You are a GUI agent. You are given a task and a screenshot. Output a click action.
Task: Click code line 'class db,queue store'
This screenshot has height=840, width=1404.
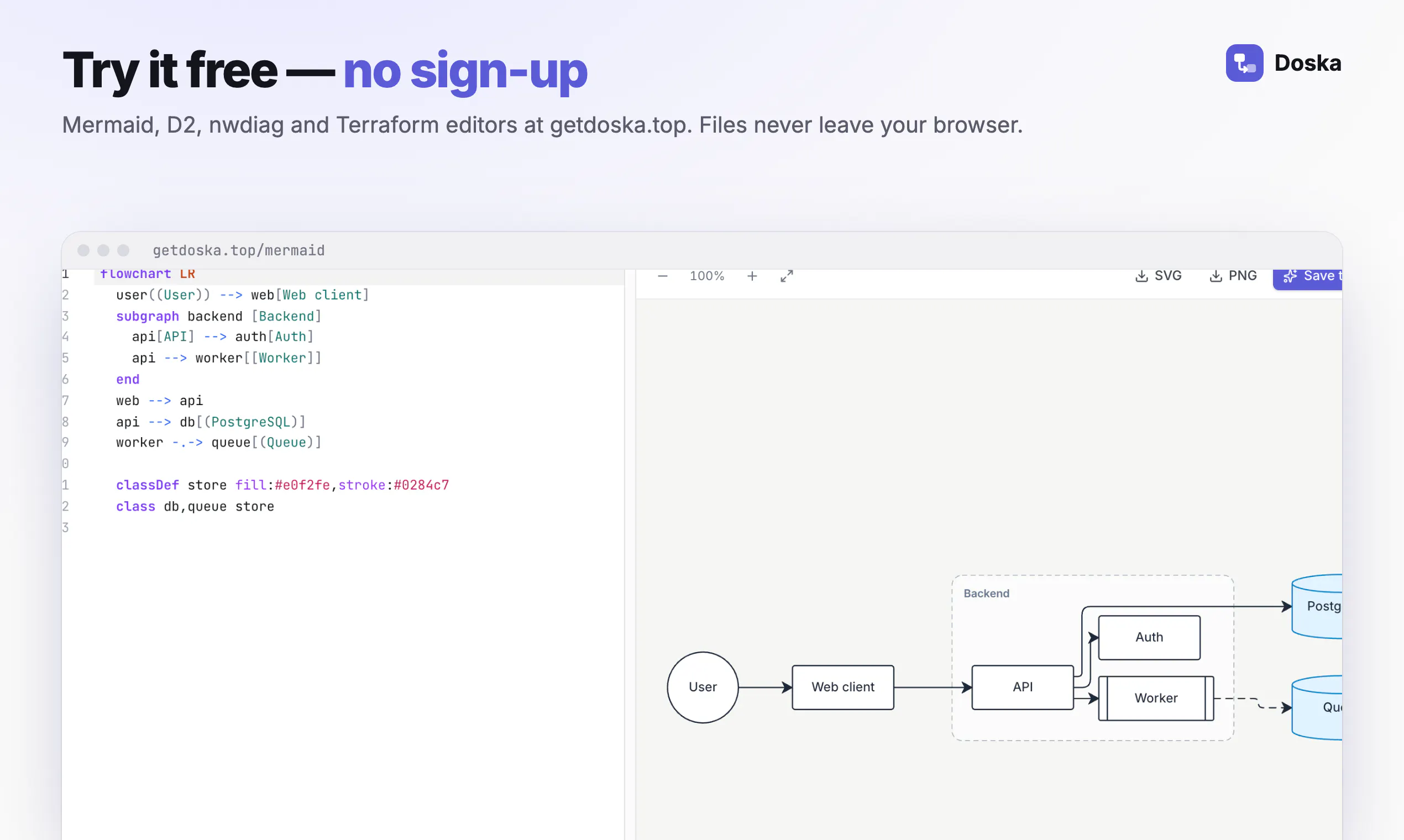coord(195,506)
